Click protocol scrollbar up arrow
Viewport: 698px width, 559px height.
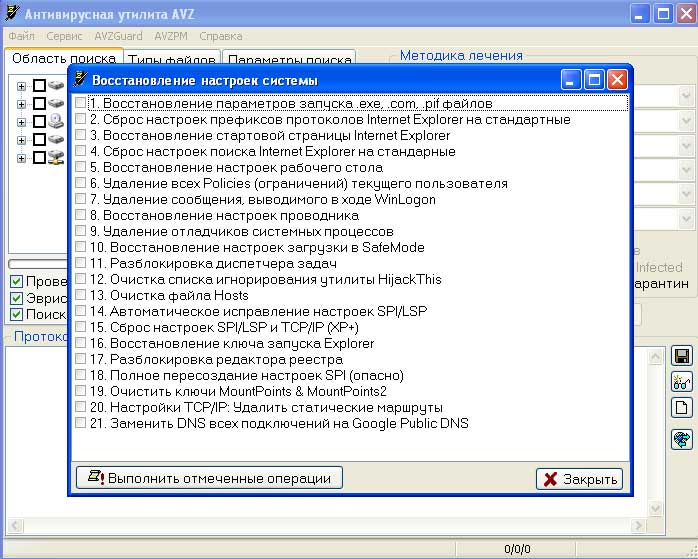[x=655, y=357]
